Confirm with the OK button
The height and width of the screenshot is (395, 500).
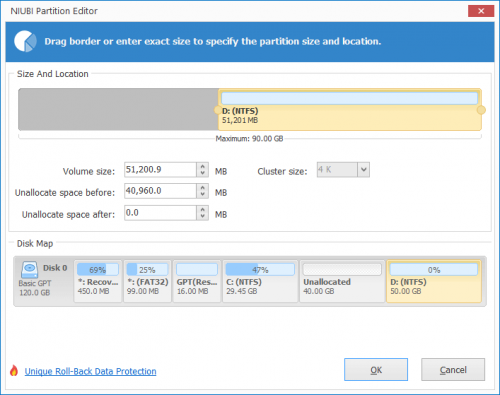(376, 370)
